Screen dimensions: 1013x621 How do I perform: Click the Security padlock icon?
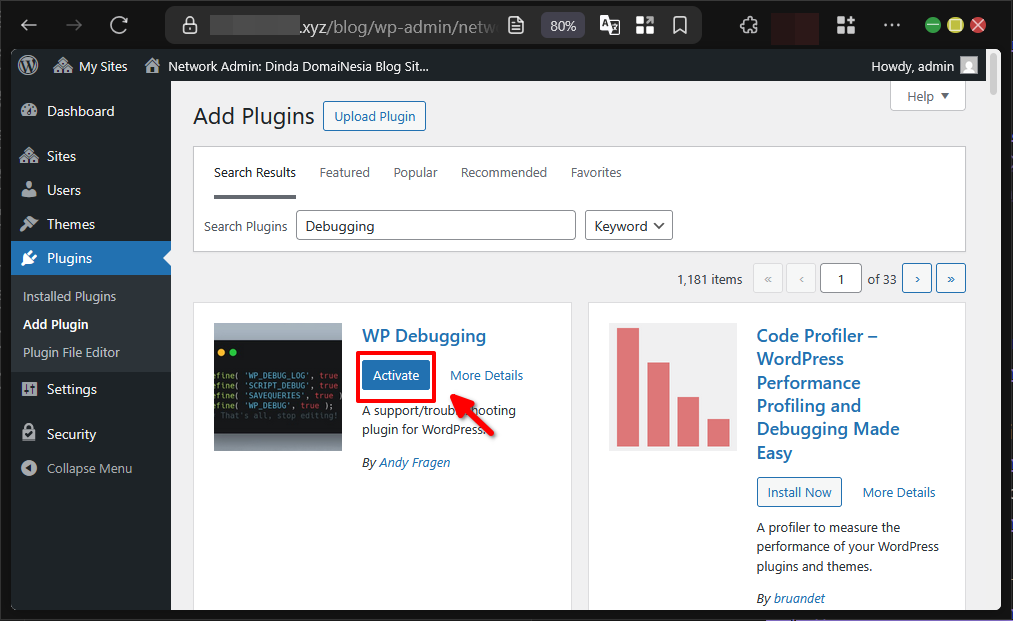coord(29,433)
